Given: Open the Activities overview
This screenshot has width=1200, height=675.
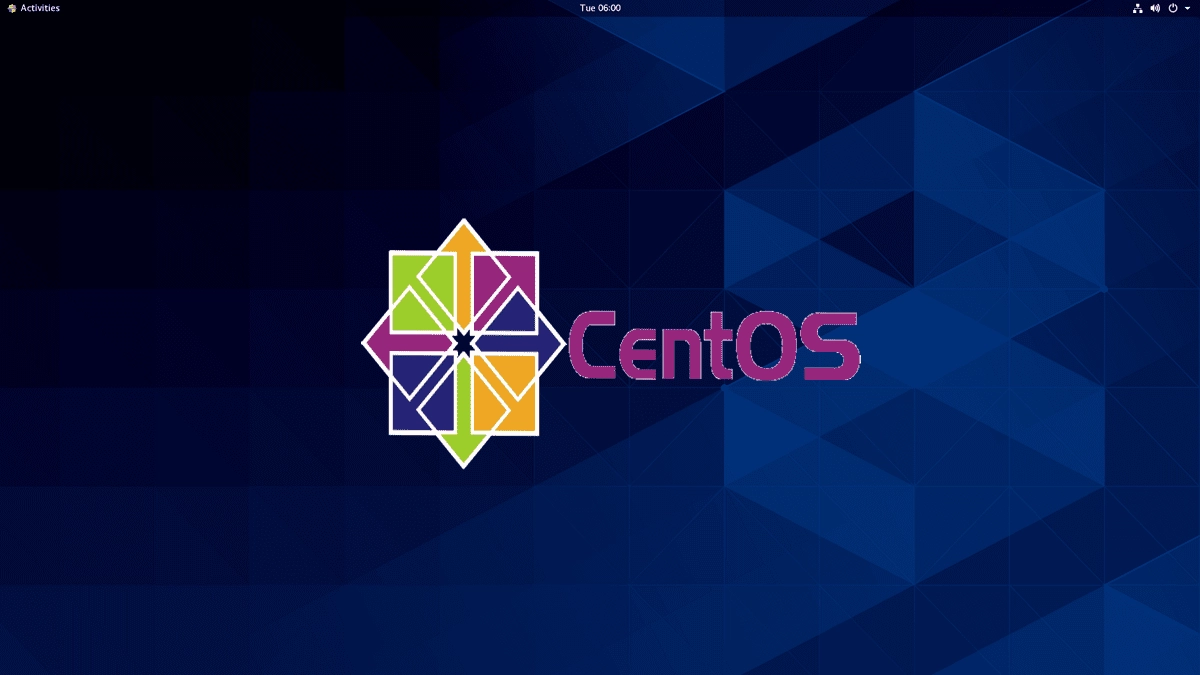Looking at the screenshot, I should point(39,8).
